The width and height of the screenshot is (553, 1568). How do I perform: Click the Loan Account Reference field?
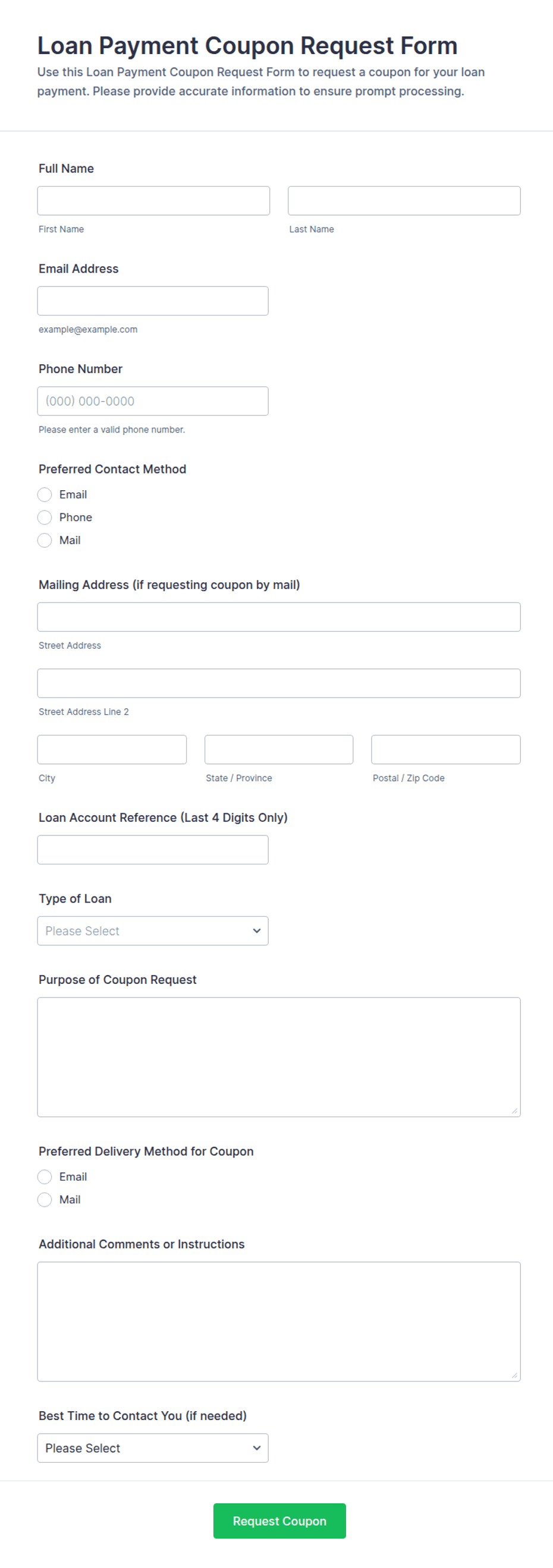[153, 850]
